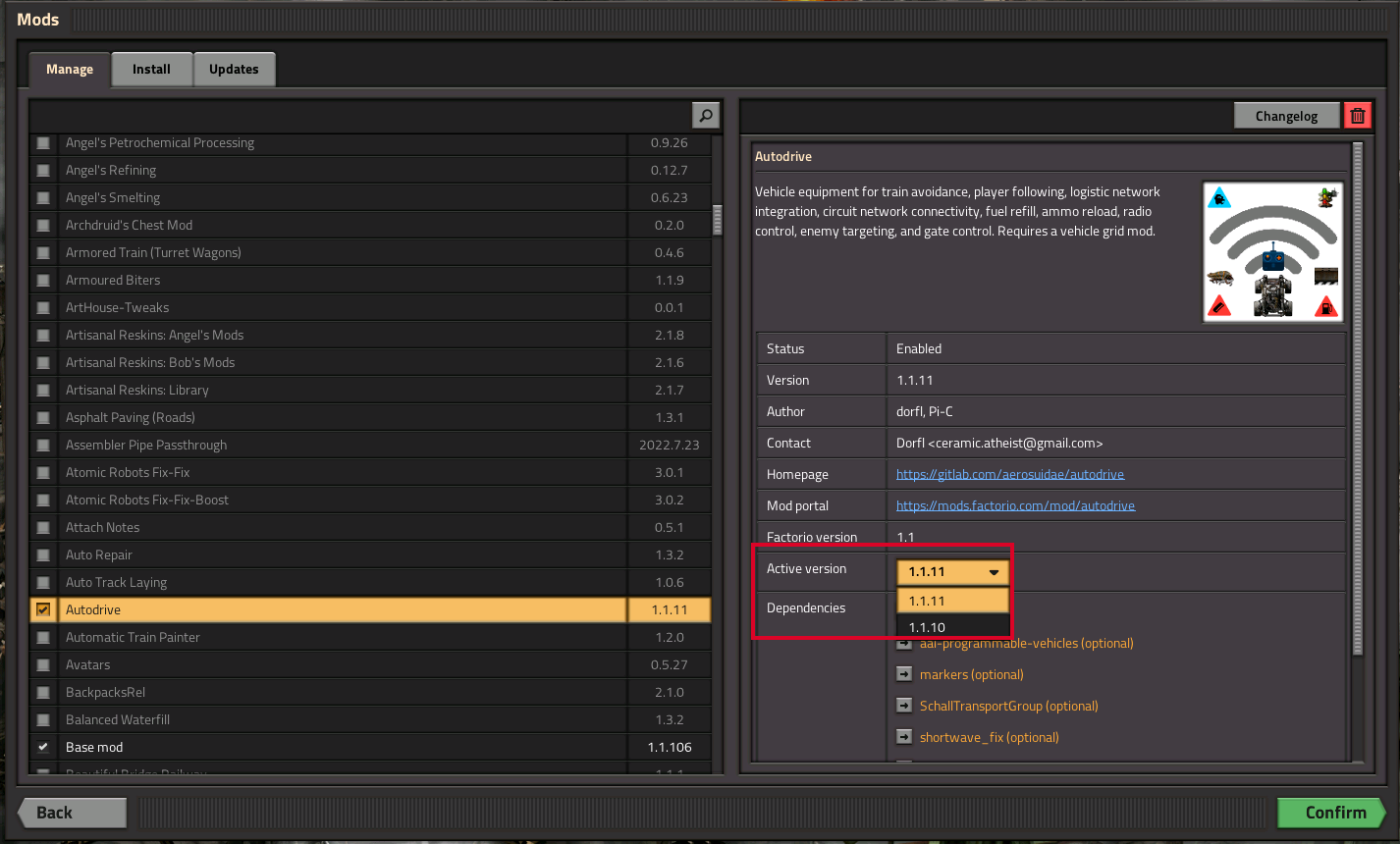Enable Attach Notes checkbox
Image resolution: width=1400 pixels, height=844 pixels.
(43, 527)
